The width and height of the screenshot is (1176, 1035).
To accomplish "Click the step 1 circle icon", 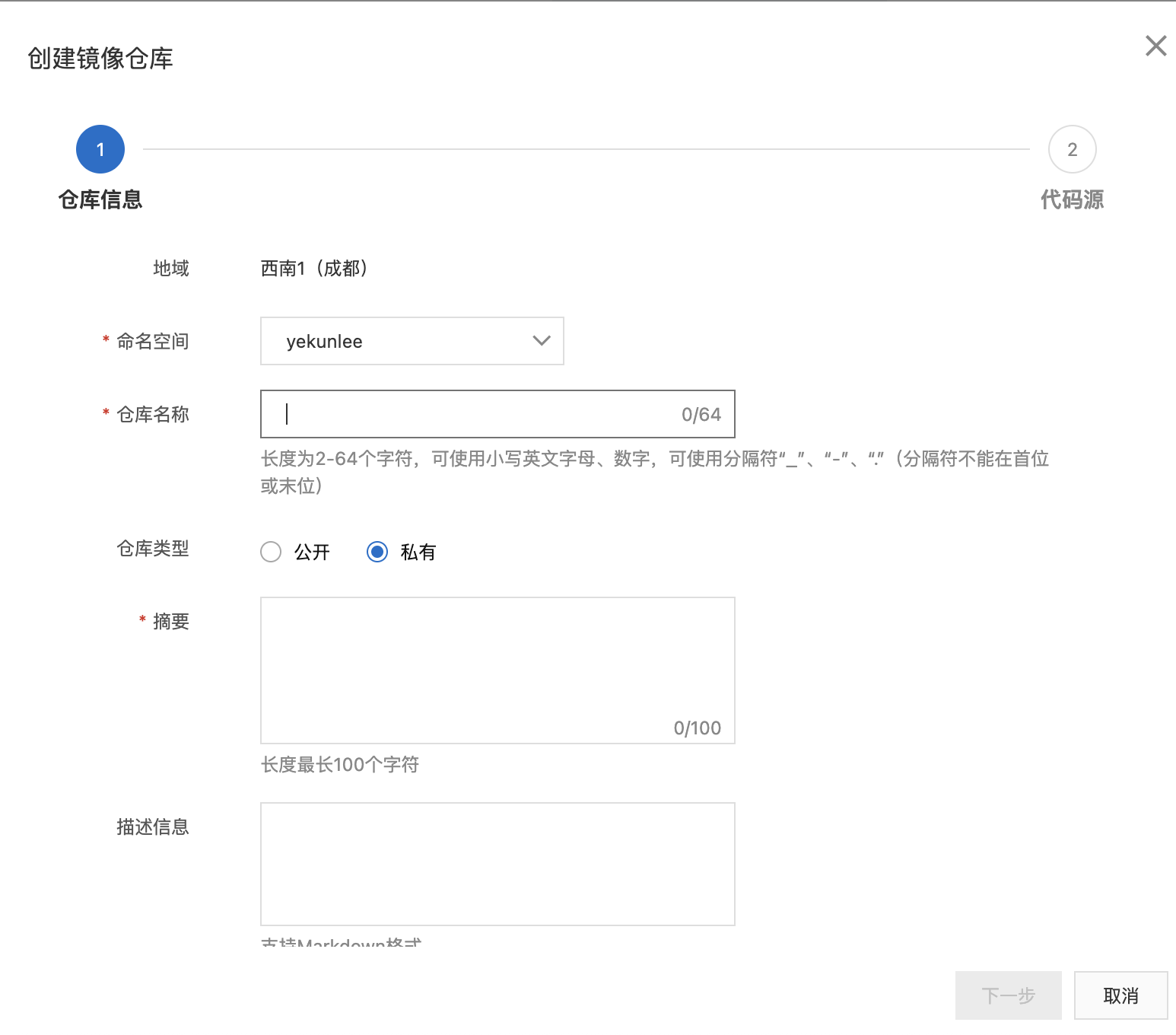I will [100, 149].
